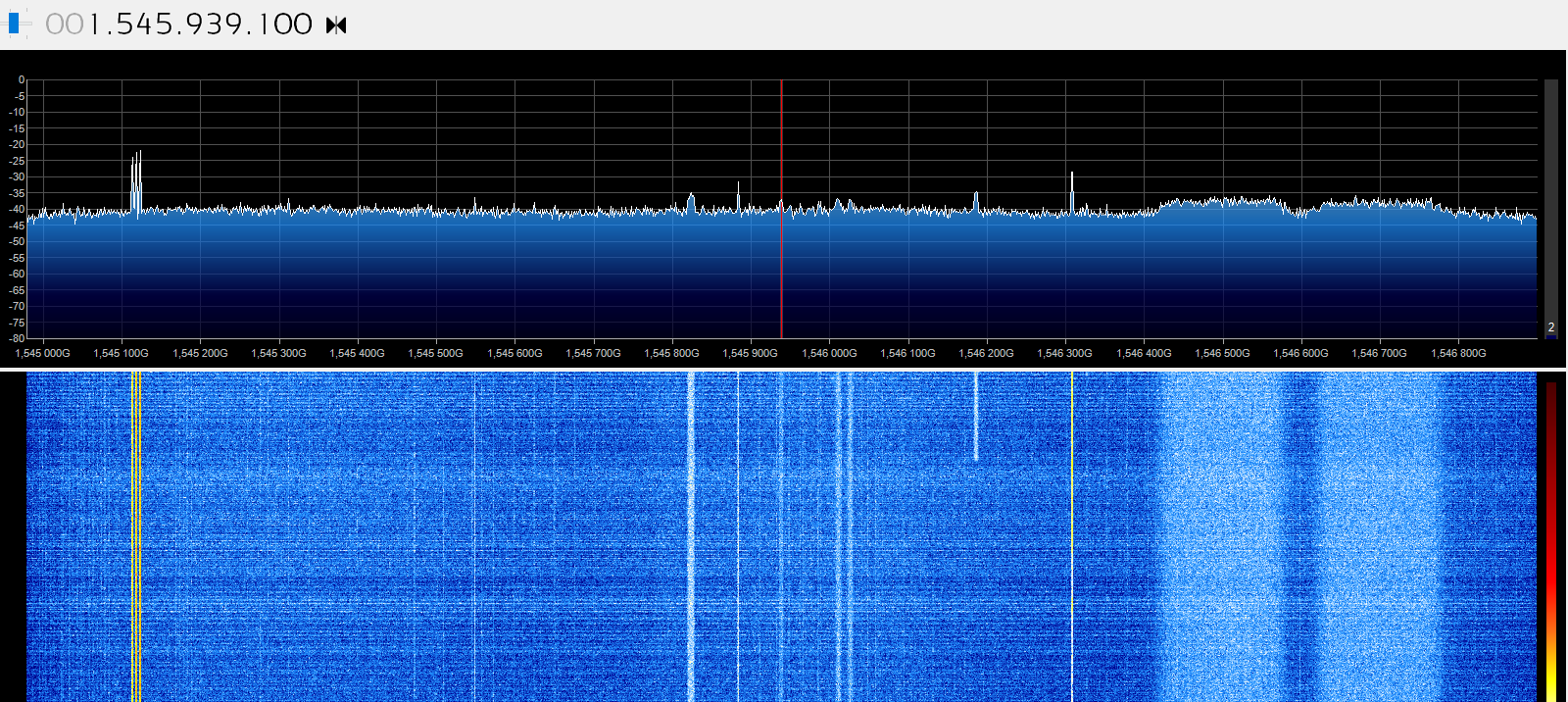Click the spectrum zoom slider showing value 2

tap(1550, 206)
